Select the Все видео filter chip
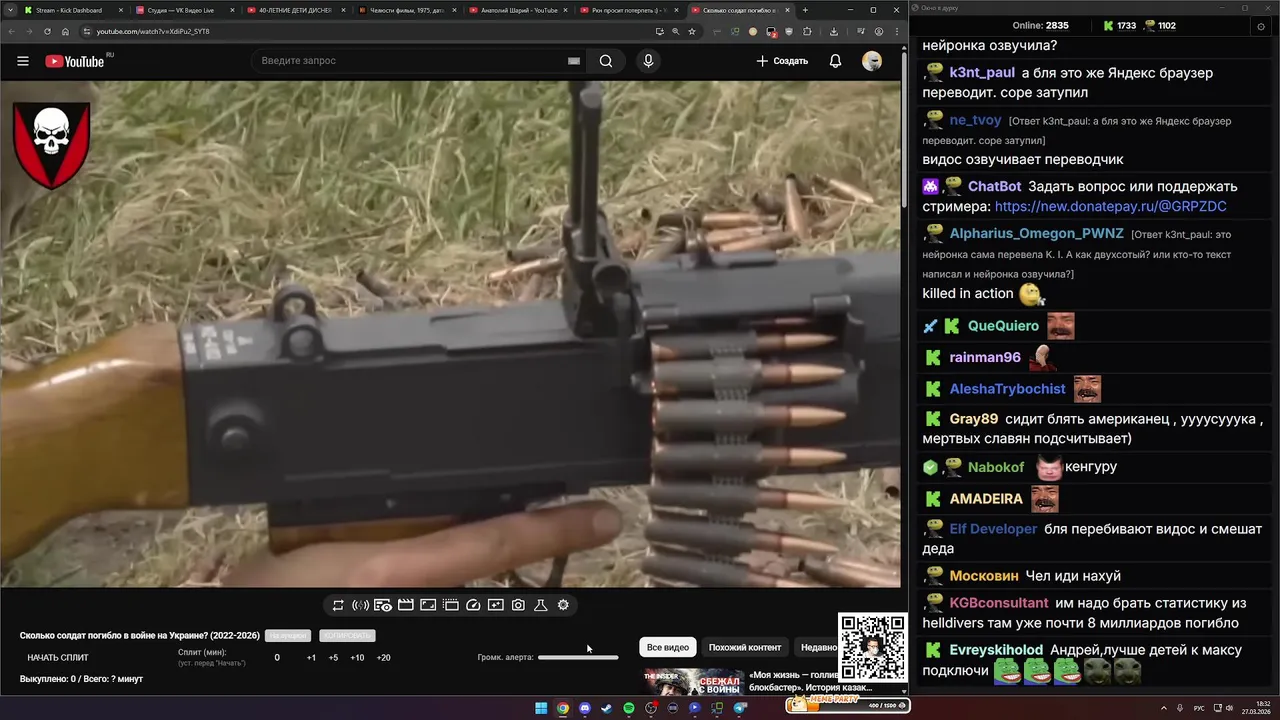1280x720 pixels. coord(668,647)
